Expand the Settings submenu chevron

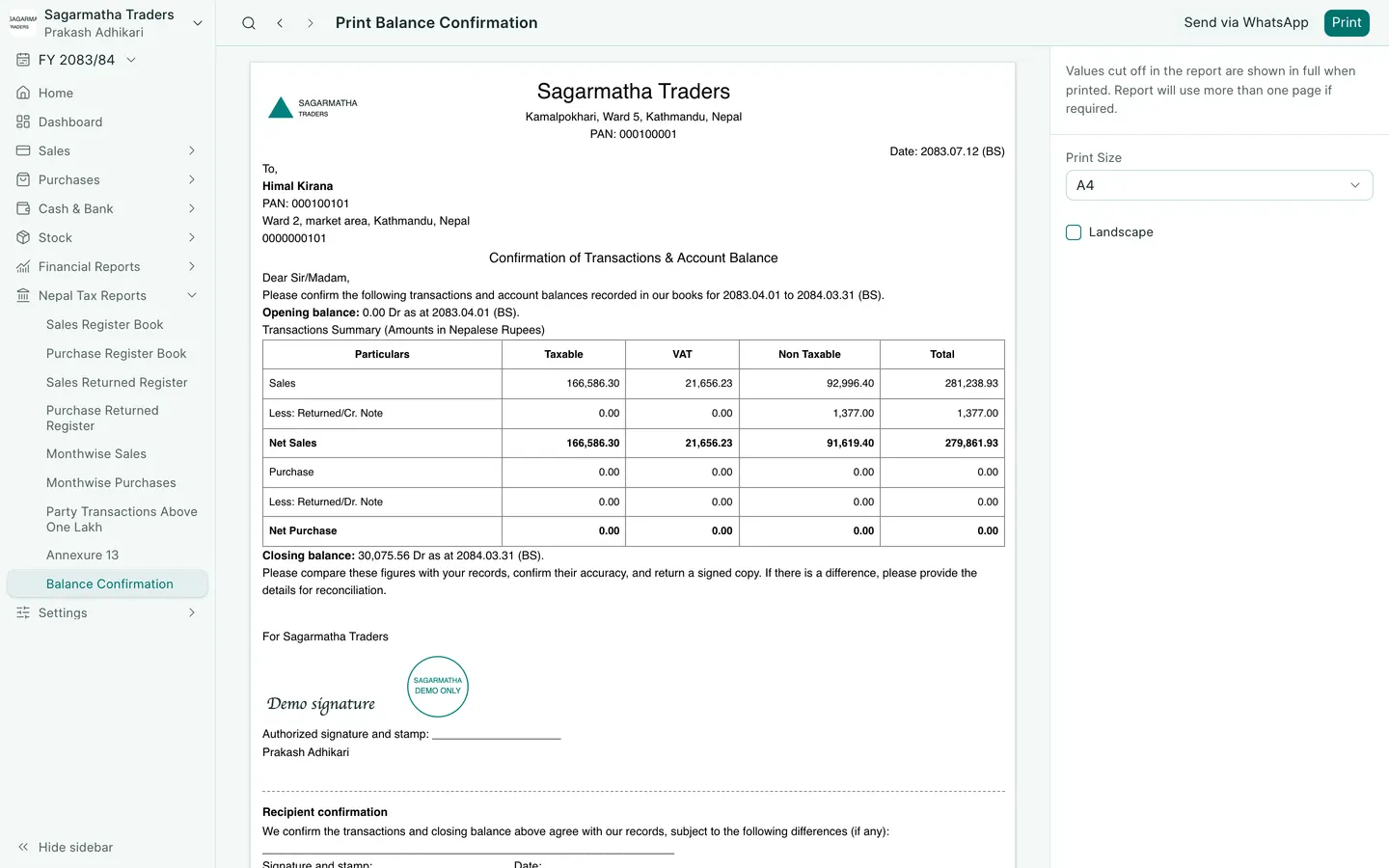point(192,612)
